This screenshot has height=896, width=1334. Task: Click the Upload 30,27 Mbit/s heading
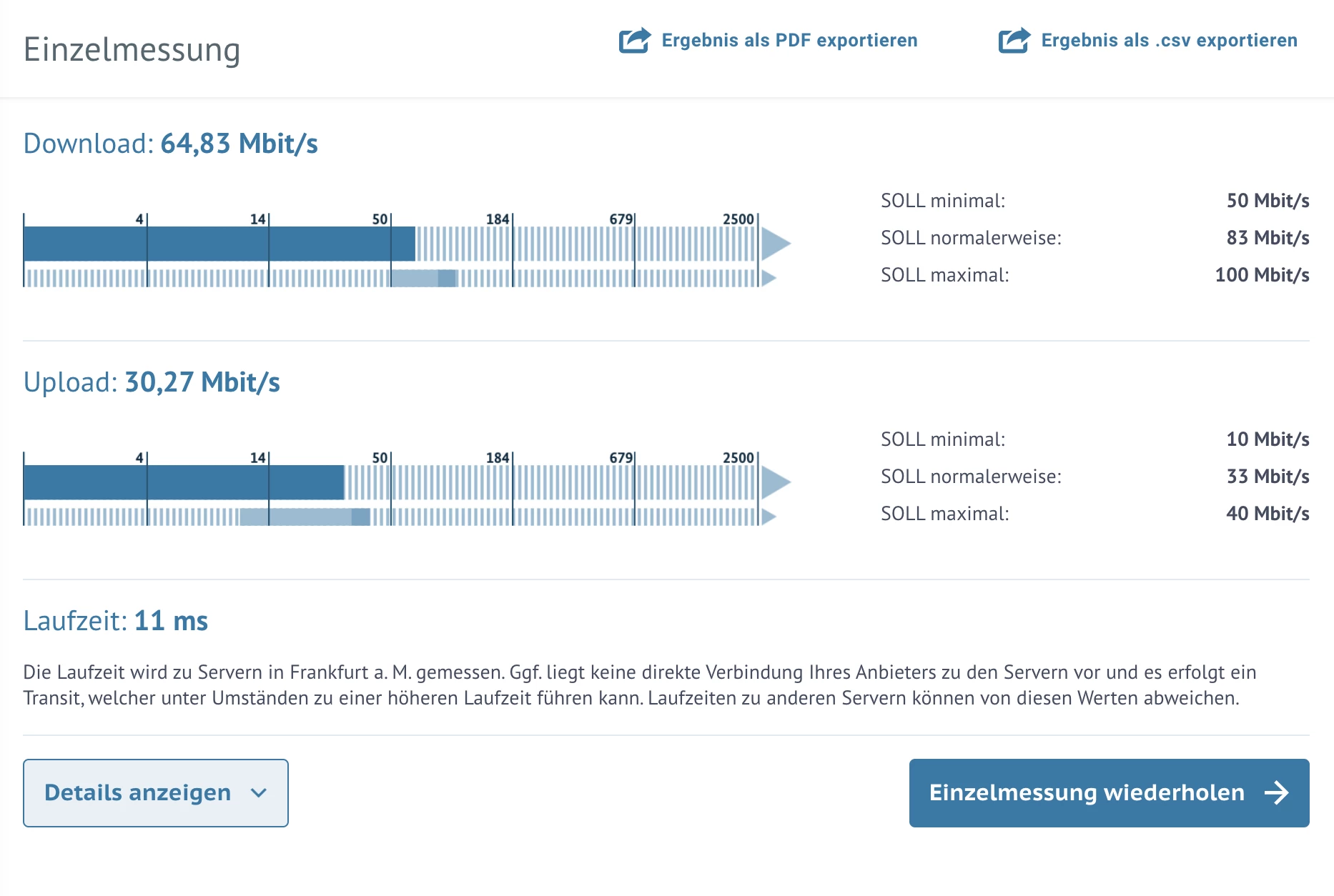[x=152, y=382]
